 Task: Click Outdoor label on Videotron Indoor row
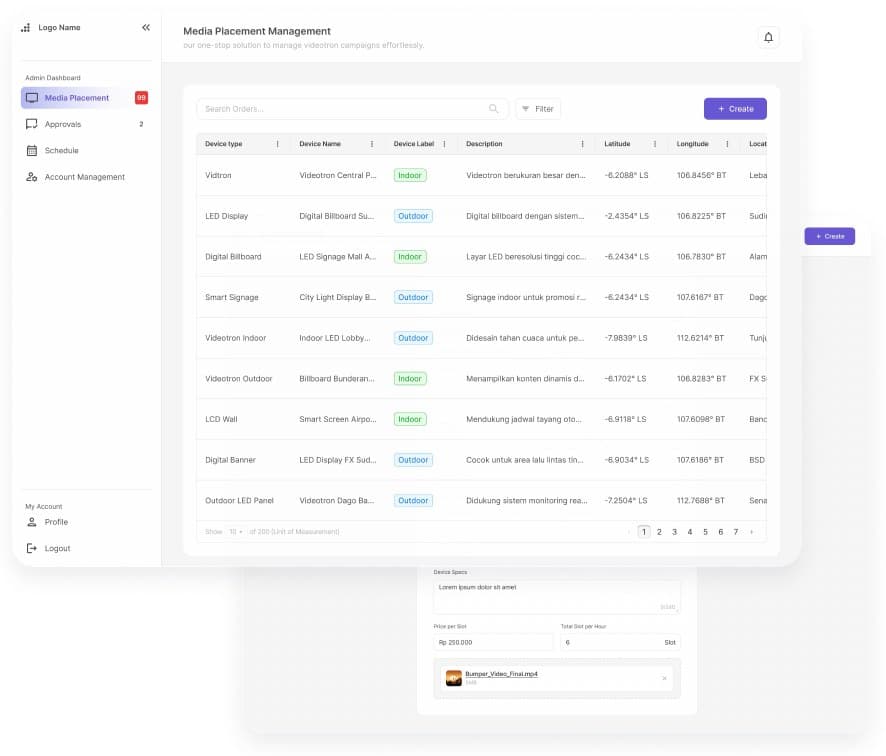413,338
